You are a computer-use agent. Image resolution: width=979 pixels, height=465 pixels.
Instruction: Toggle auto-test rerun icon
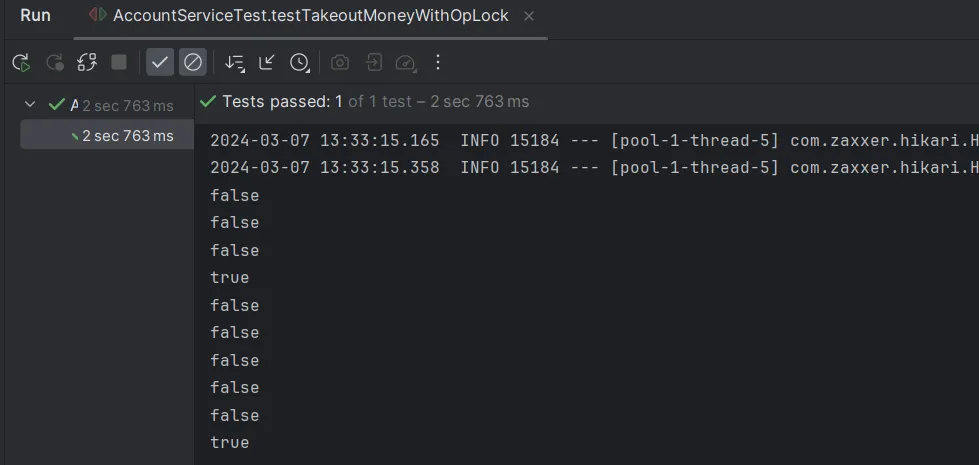87,62
